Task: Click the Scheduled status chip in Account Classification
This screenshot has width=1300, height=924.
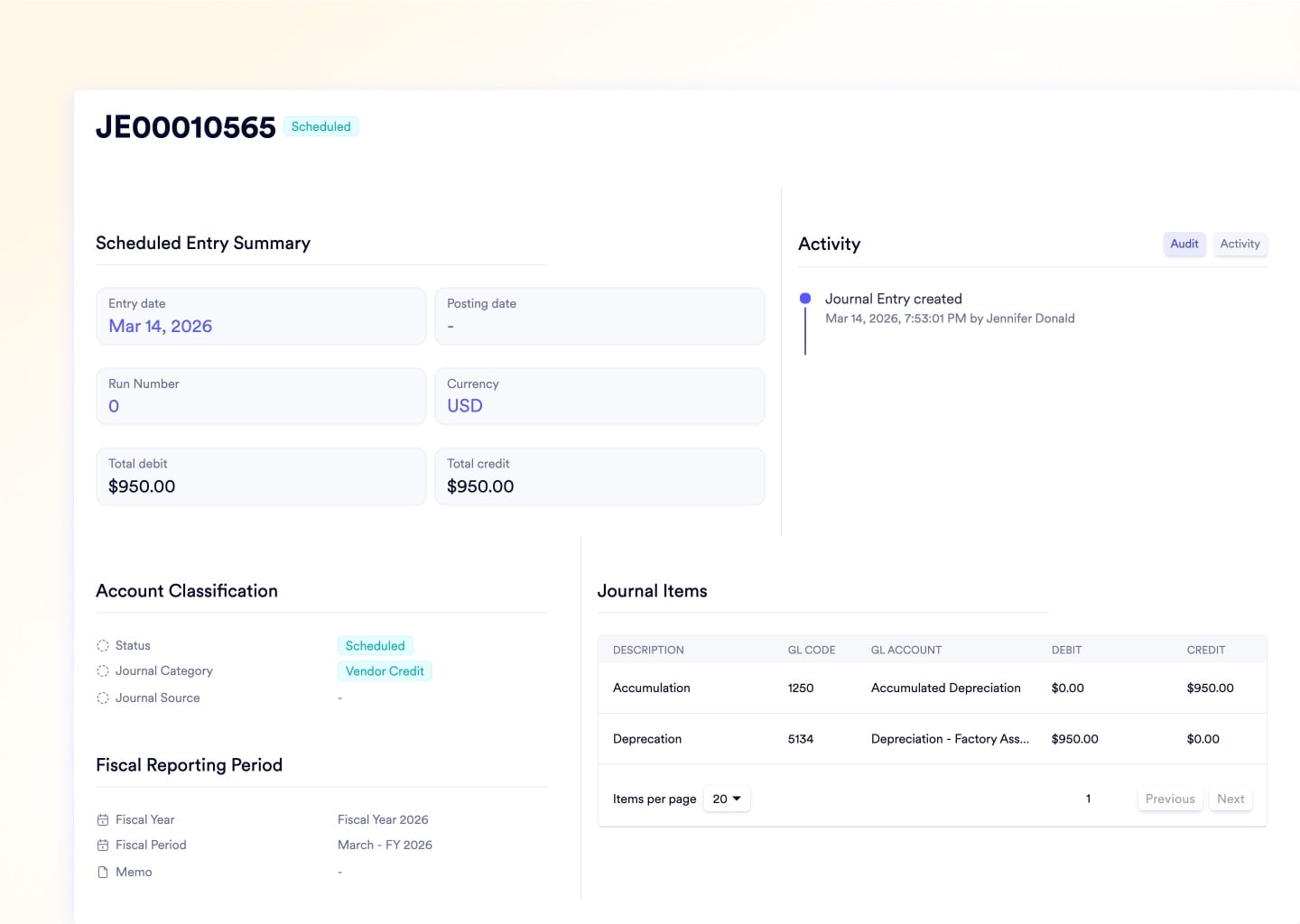Action: (x=375, y=645)
